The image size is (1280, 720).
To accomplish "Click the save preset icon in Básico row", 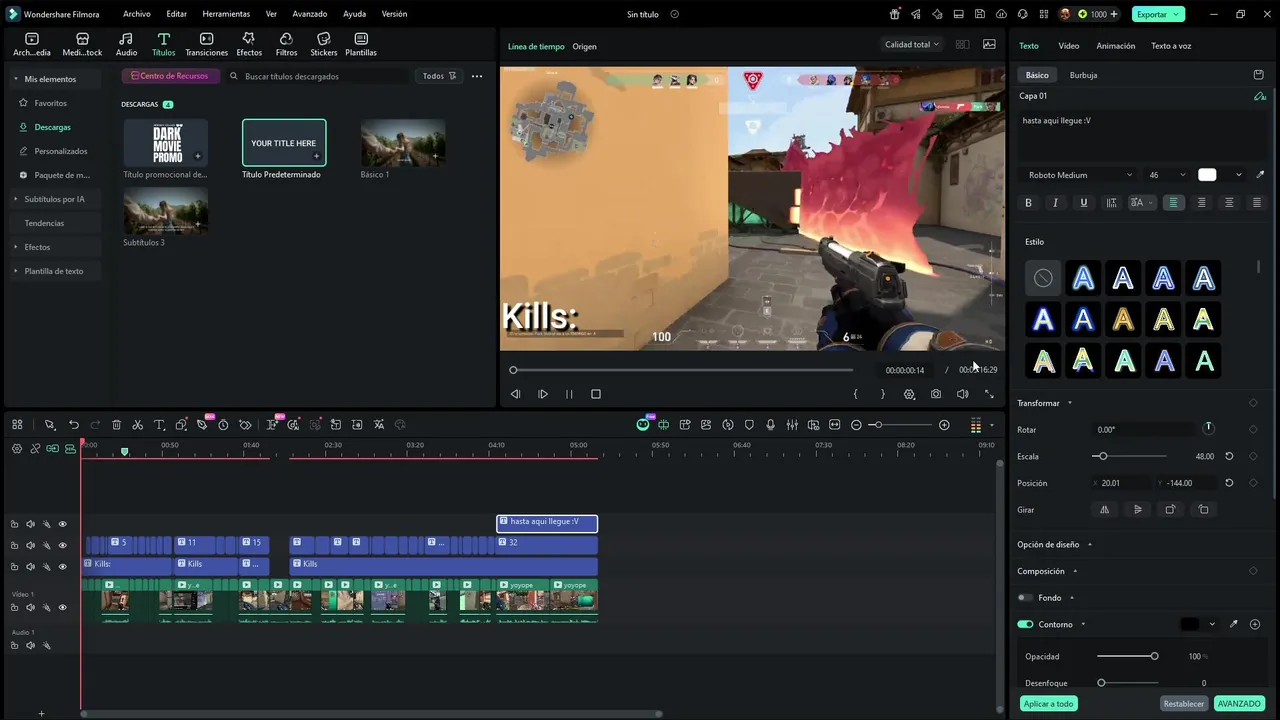I will [x=1258, y=75].
